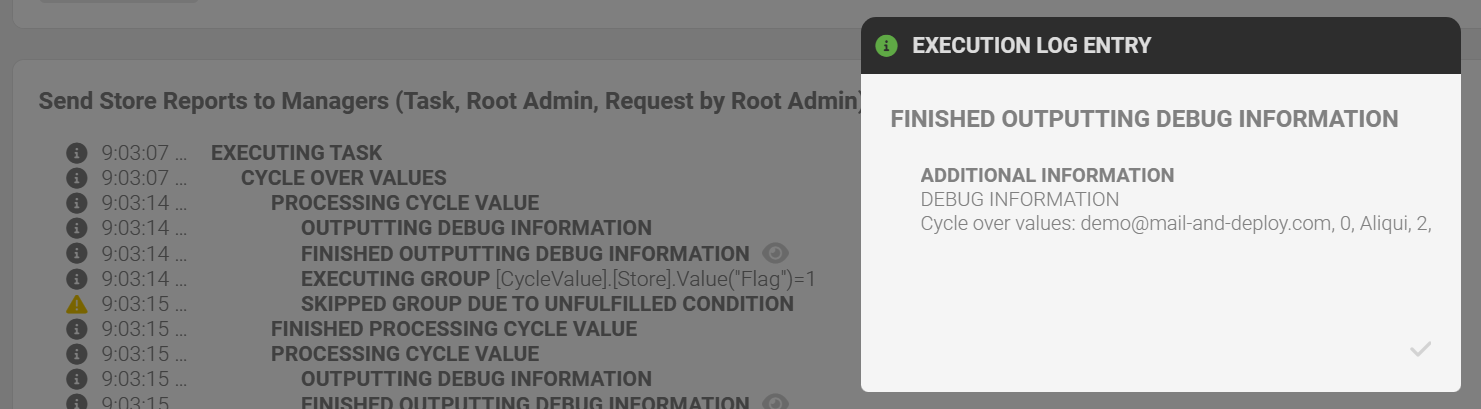
Task: Click info icon on CYCLE OVER VALUES row
Action: click(76, 178)
